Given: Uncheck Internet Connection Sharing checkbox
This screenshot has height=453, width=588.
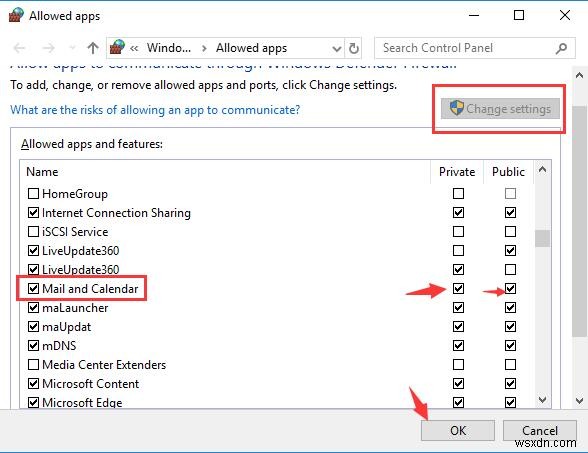Looking at the screenshot, I should (x=33, y=213).
